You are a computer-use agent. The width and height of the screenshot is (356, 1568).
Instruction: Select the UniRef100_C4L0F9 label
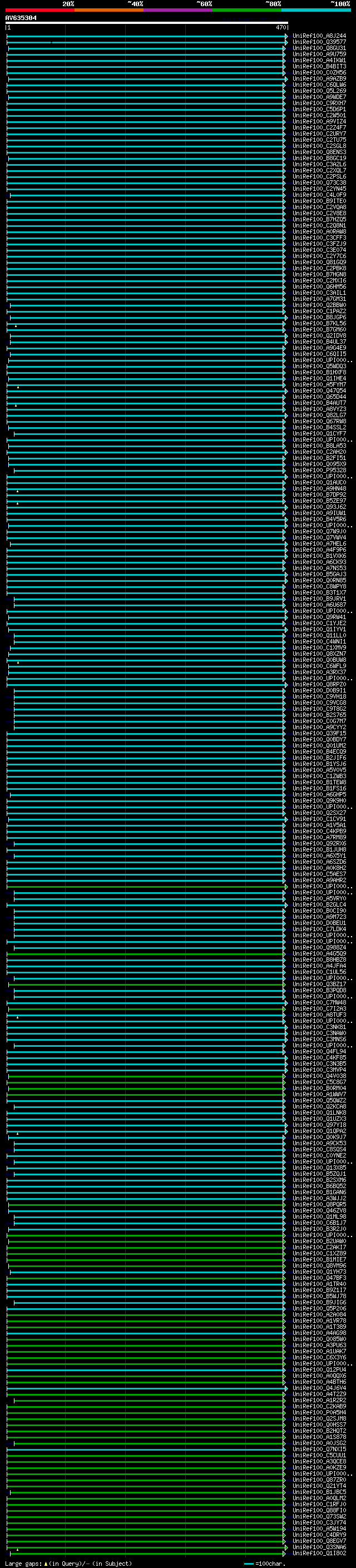(319, 195)
